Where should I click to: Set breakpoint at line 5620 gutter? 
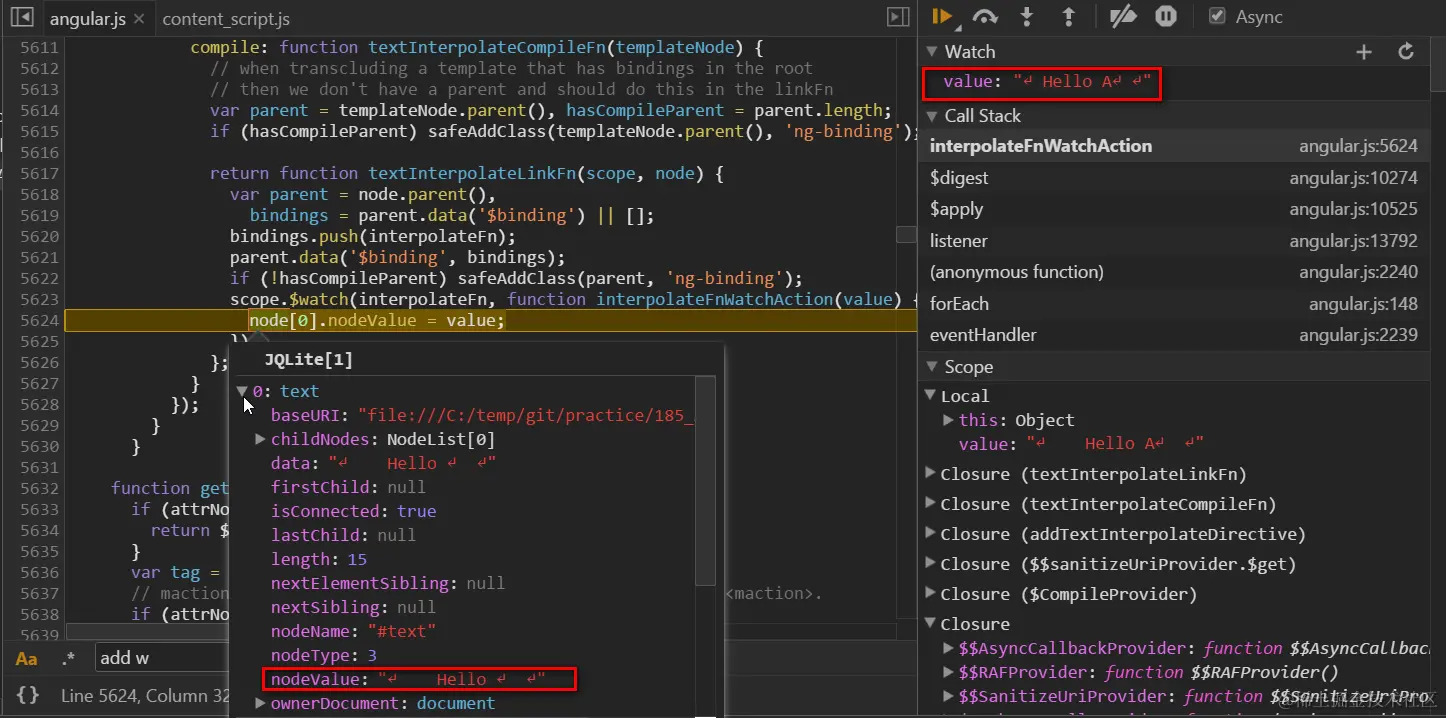pyautogui.click(x=39, y=236)
